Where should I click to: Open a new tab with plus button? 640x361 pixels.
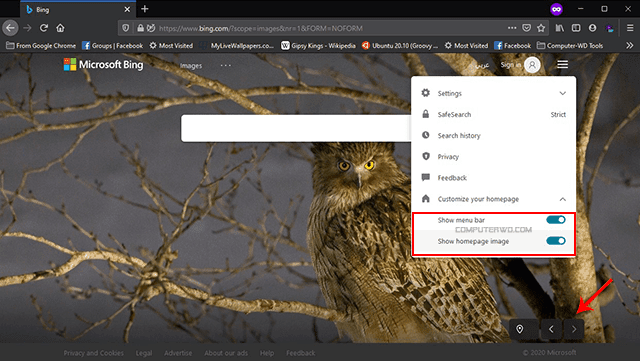coord(144,9)
